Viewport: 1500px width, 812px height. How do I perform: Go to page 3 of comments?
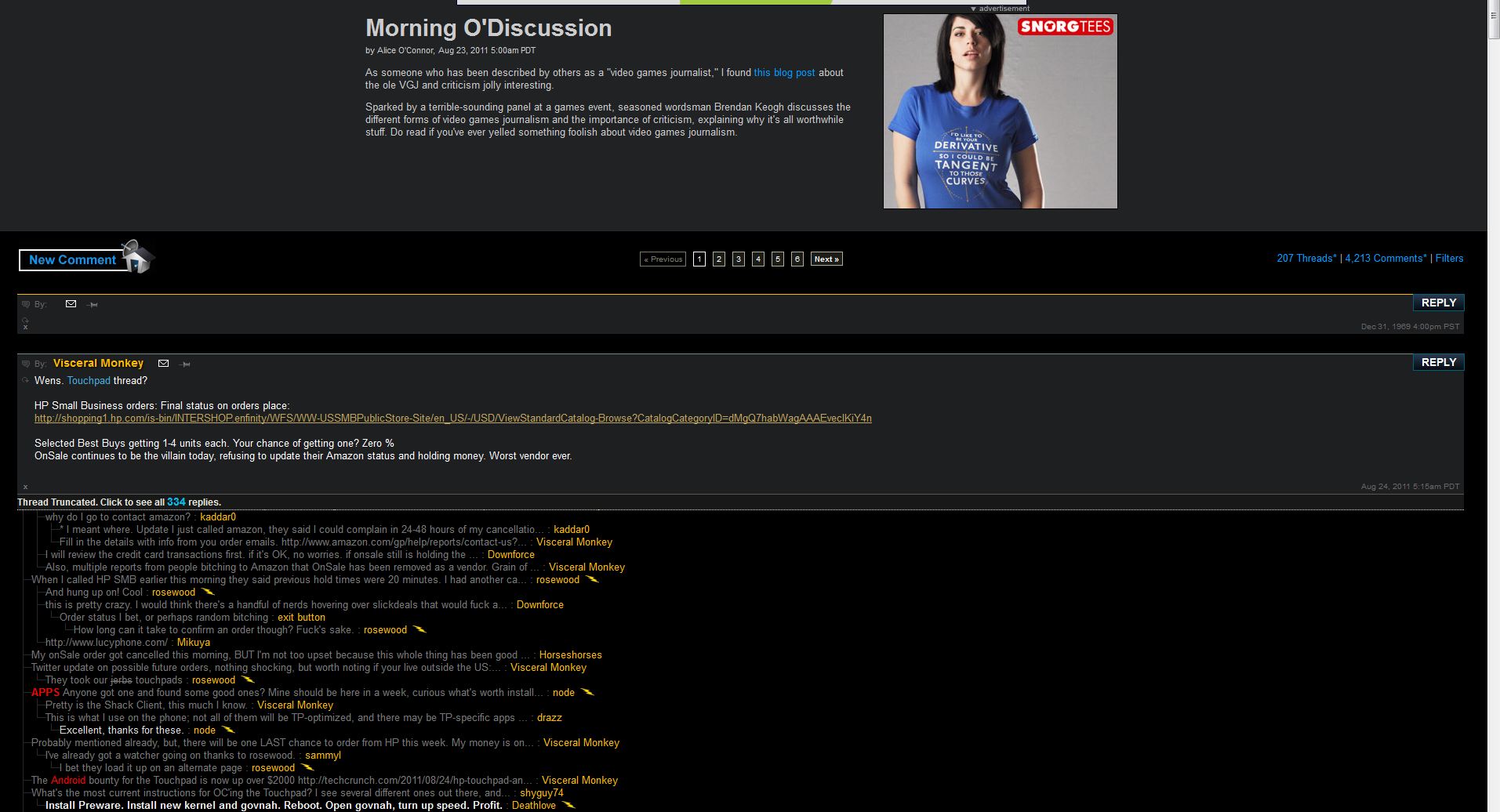coord(739,259)
